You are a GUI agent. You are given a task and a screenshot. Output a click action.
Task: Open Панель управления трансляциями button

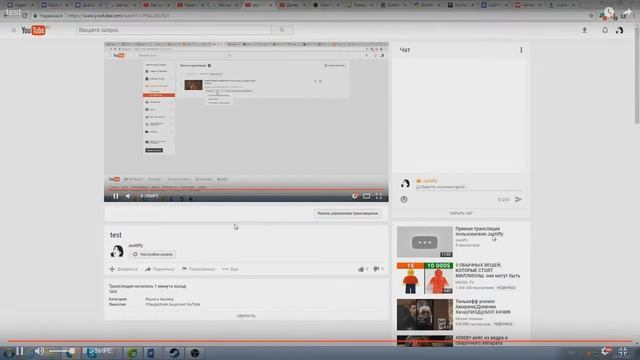[348, 213]
